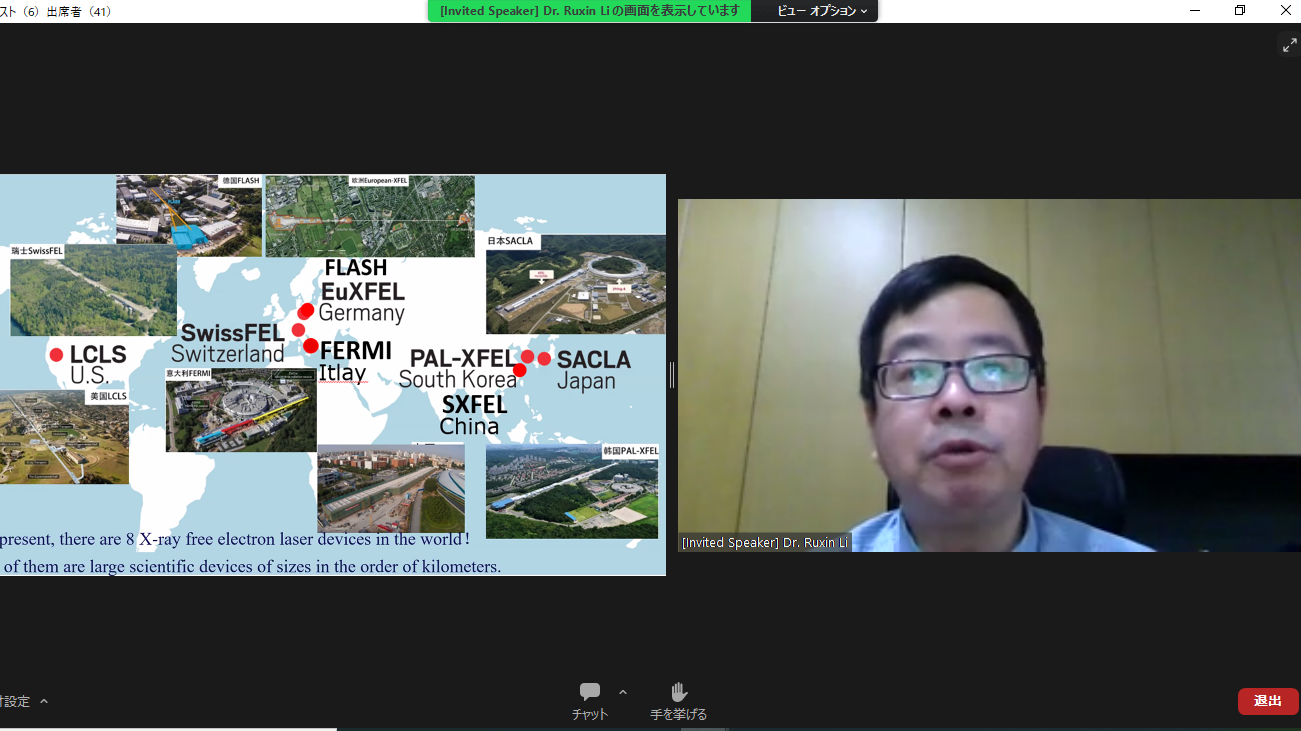
Task: Click the 韩国PAL-XFEL aerial photo
Action: pos(572,491)
